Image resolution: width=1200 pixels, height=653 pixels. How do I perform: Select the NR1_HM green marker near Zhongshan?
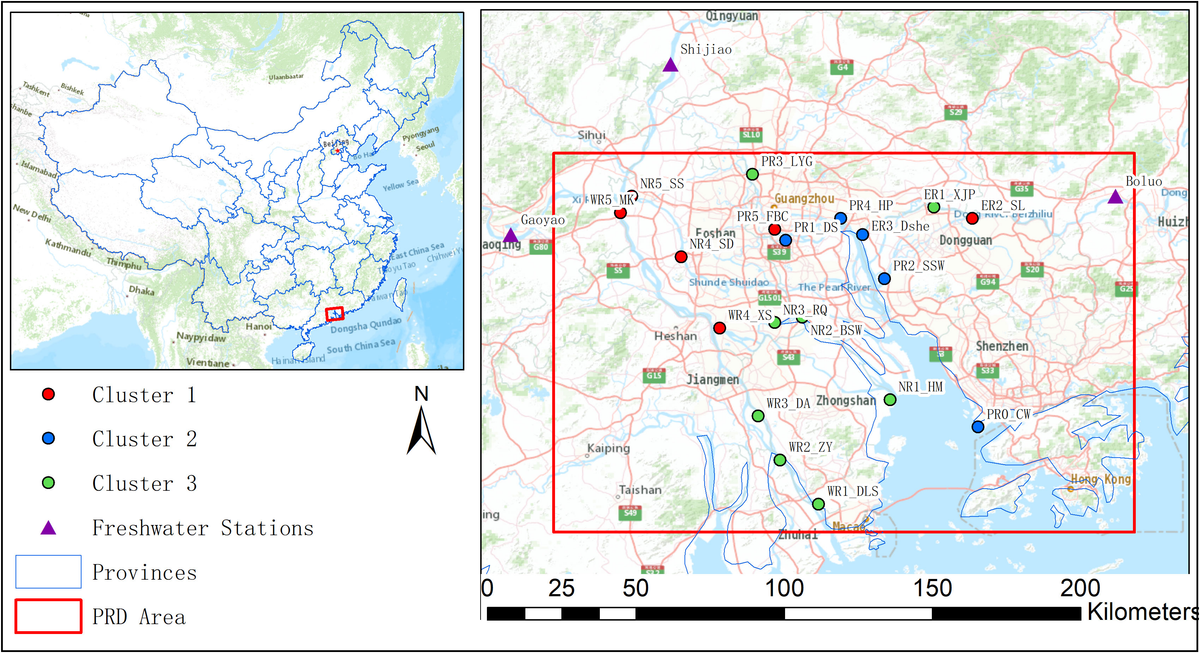(889, 399)
